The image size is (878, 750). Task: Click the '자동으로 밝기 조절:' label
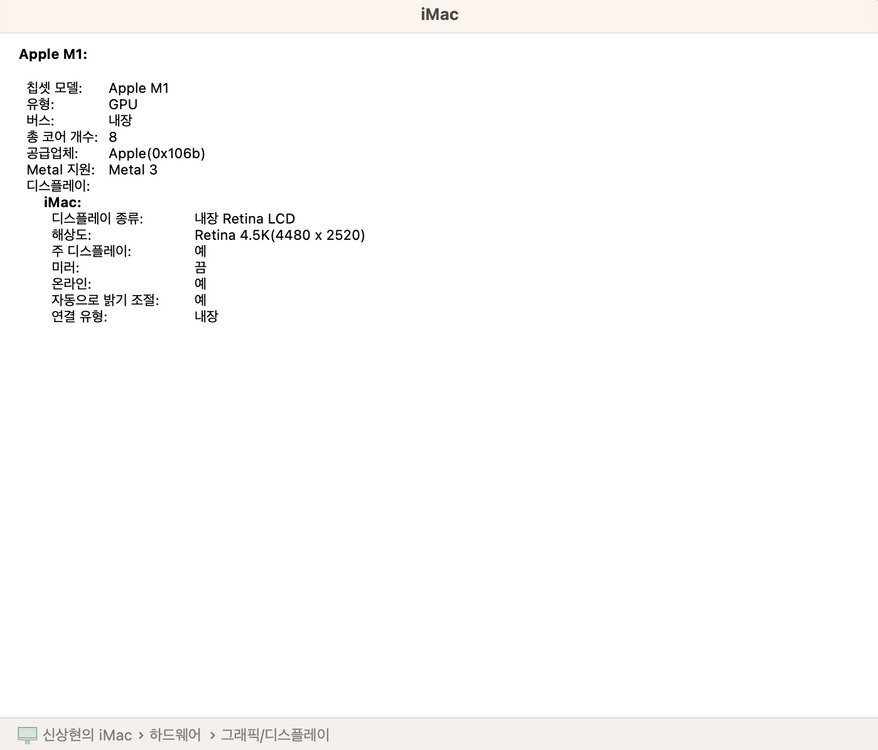click(105, 300)
